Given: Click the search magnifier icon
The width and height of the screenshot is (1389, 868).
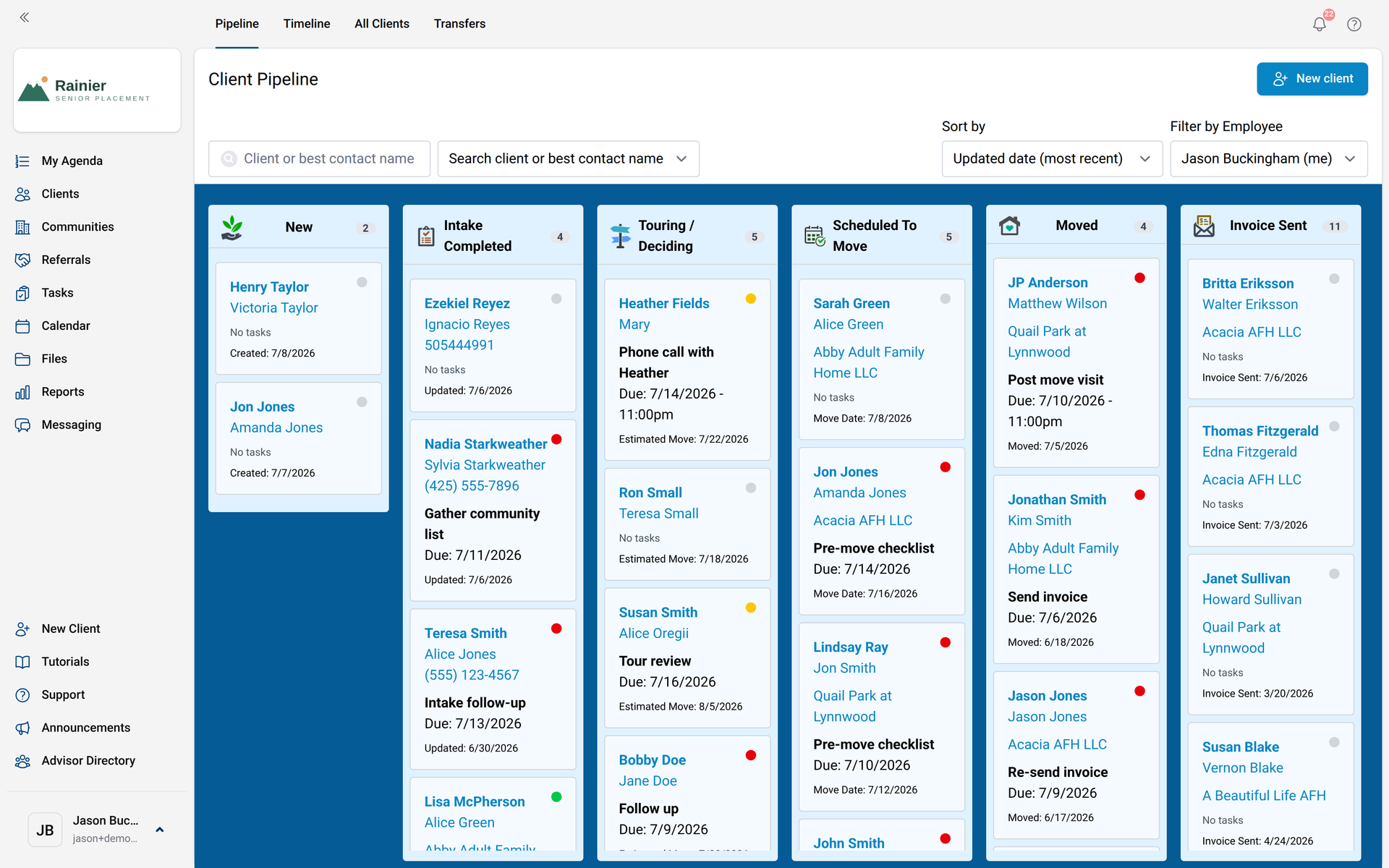Looking at the screenshot, I should click(229, 159).
